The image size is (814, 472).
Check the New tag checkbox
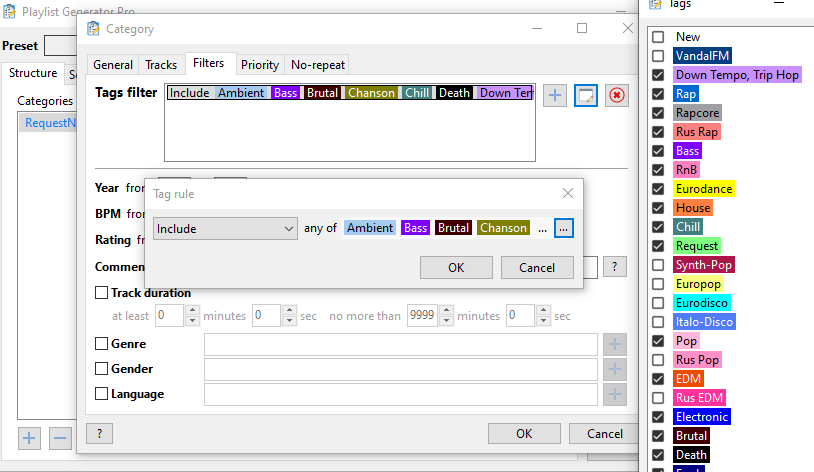tap(658, 37)
